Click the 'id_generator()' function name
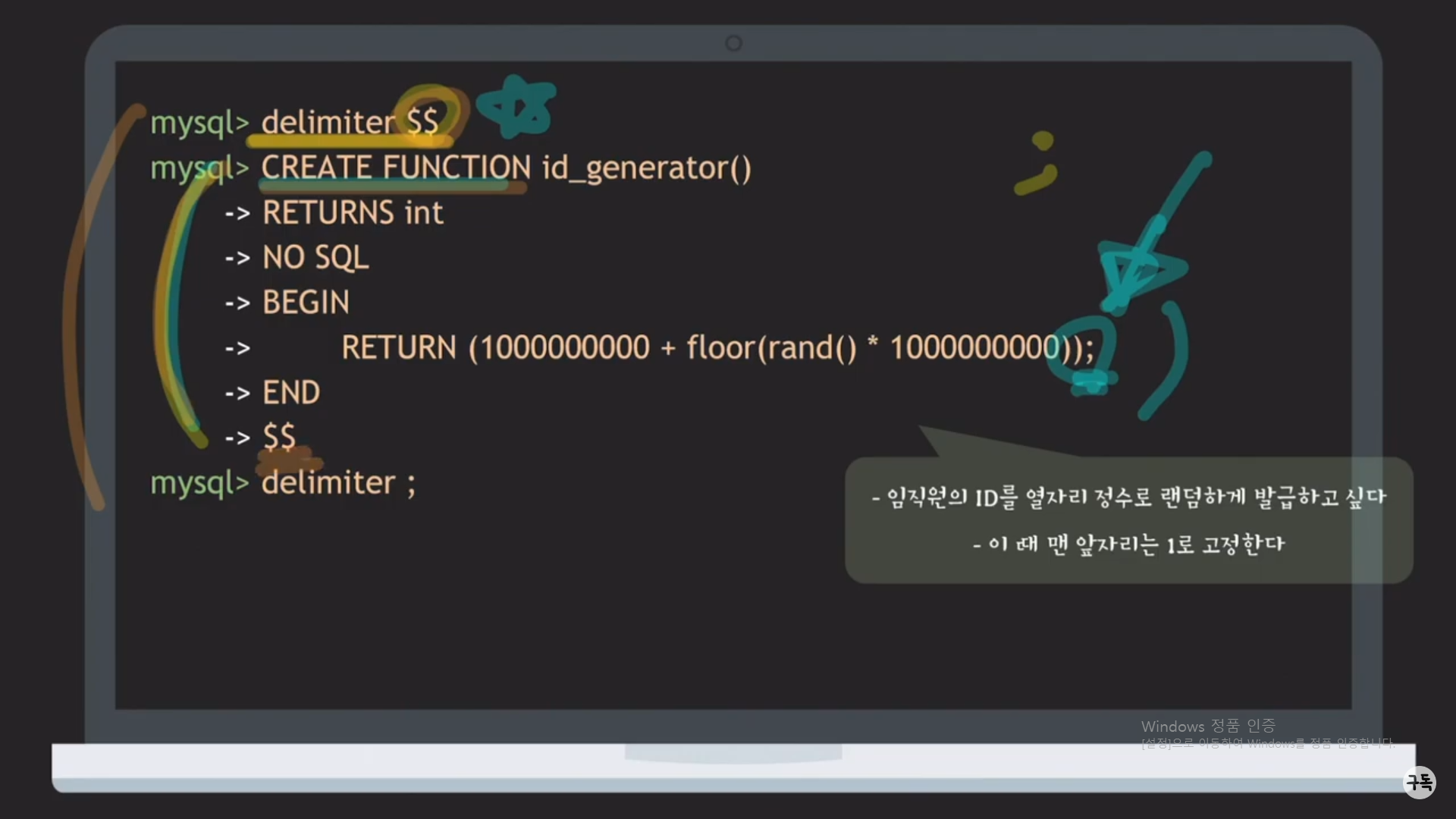Image resolution: width=1456 pixels, height=819 pixels. (x=646, y=168)
